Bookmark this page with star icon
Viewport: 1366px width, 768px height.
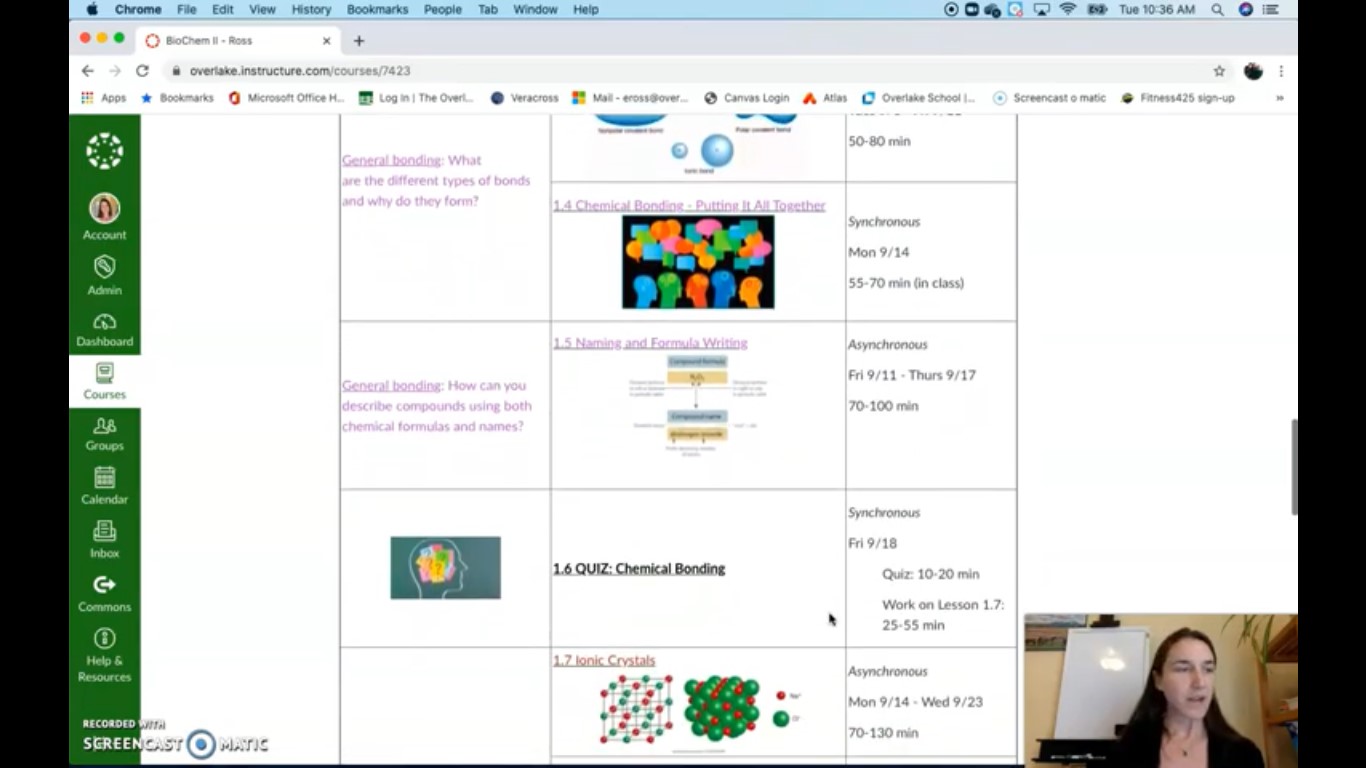[x=1219, y=71]
